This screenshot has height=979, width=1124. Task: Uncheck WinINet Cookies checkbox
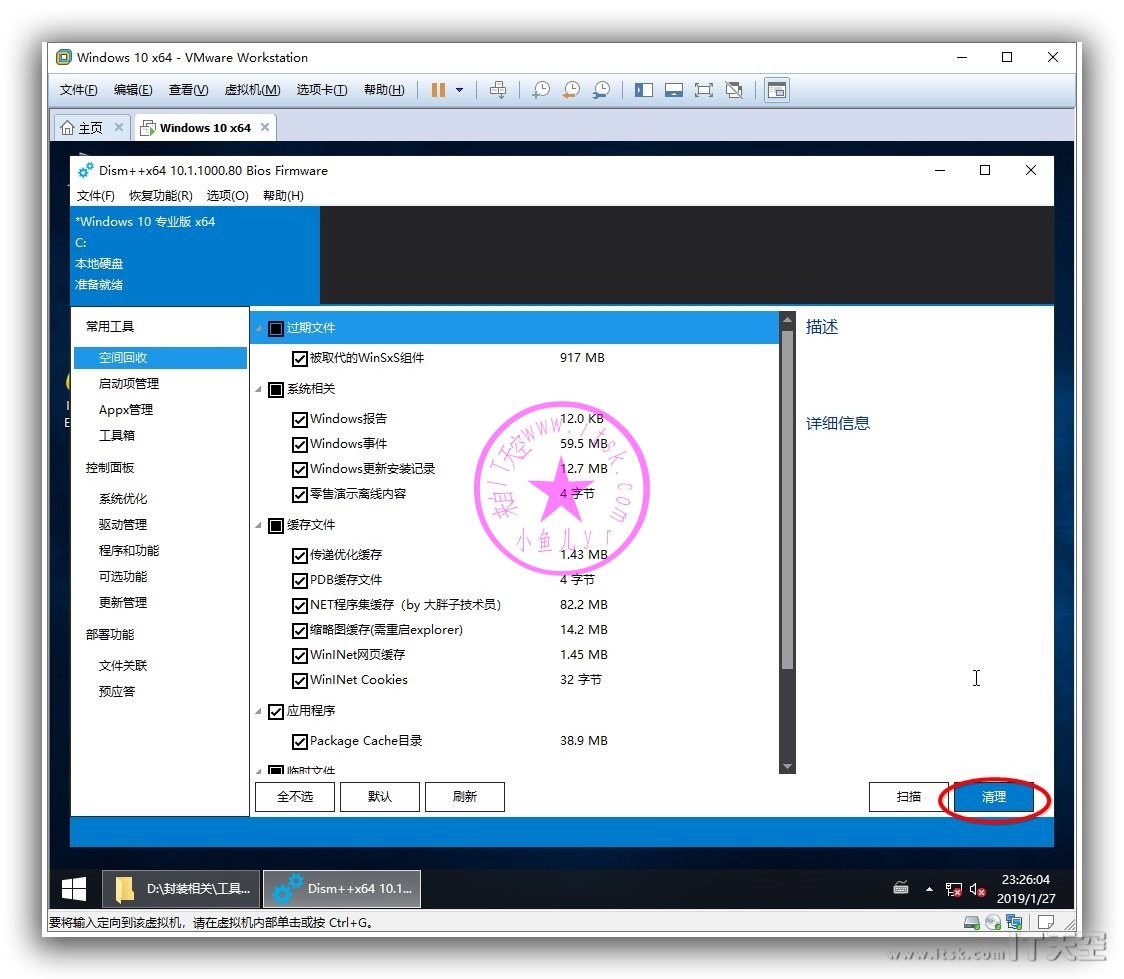pyautogui.click(x=300, y=680)
